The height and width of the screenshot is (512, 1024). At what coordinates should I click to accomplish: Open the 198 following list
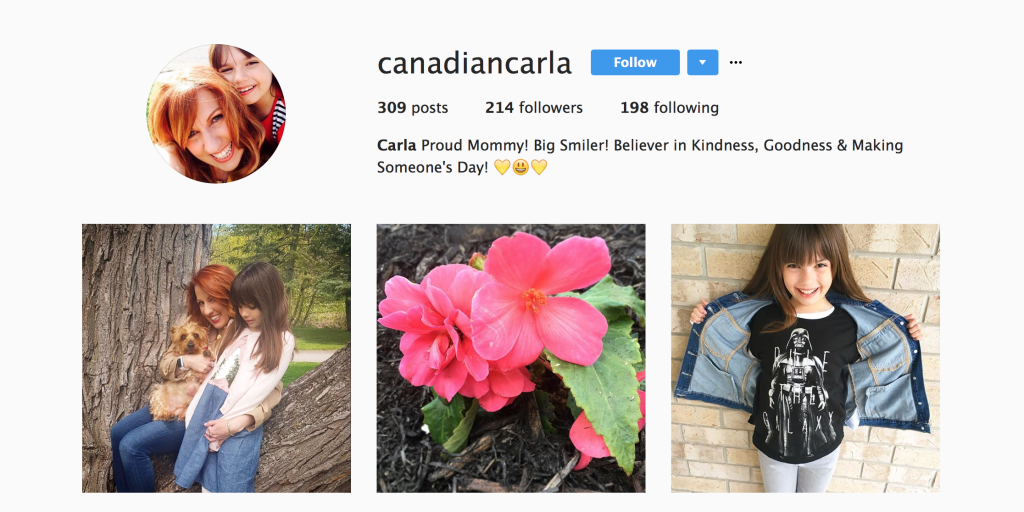coord(669,108)
